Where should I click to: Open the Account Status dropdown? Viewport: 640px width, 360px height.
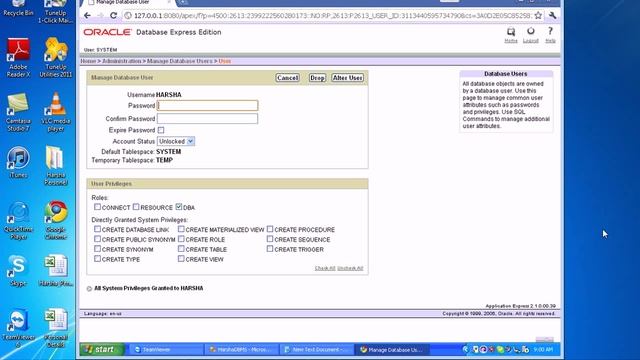[x=176, y=141]
